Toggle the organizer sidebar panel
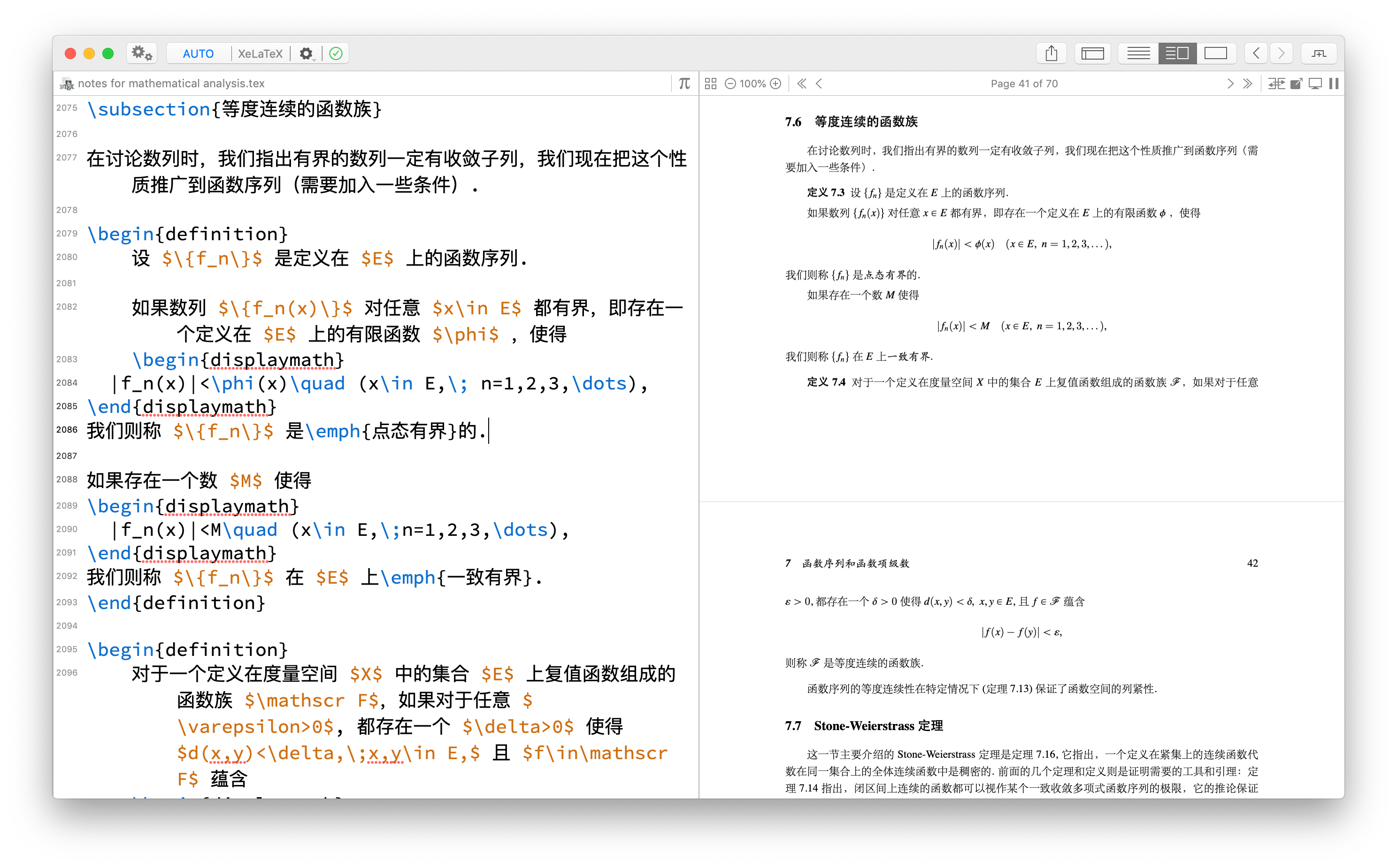The image size is (1397, 868). (x=1093, y=53)
